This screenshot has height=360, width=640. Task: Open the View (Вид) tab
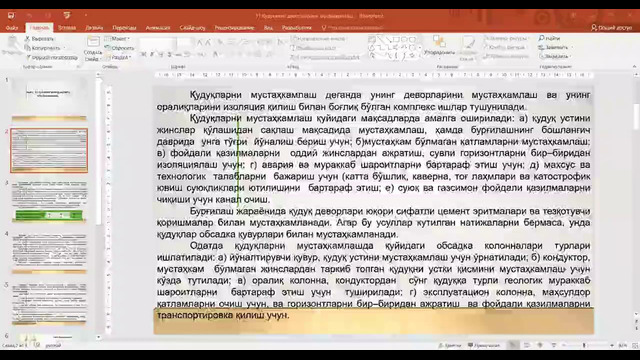pyautogui.click(x=268, y=28)
